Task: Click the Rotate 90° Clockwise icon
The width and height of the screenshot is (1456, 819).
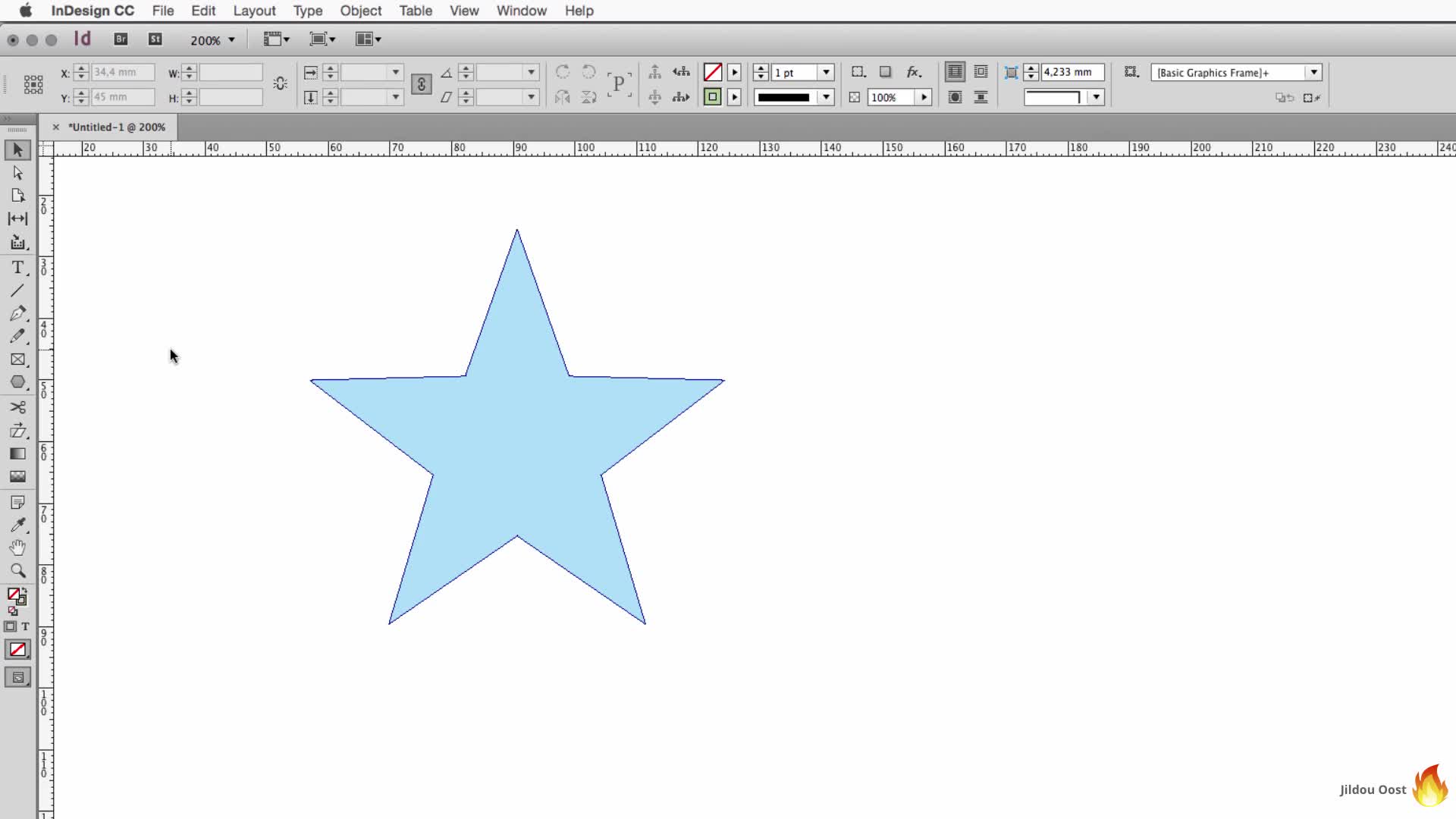Action: (x=562, y=72)
